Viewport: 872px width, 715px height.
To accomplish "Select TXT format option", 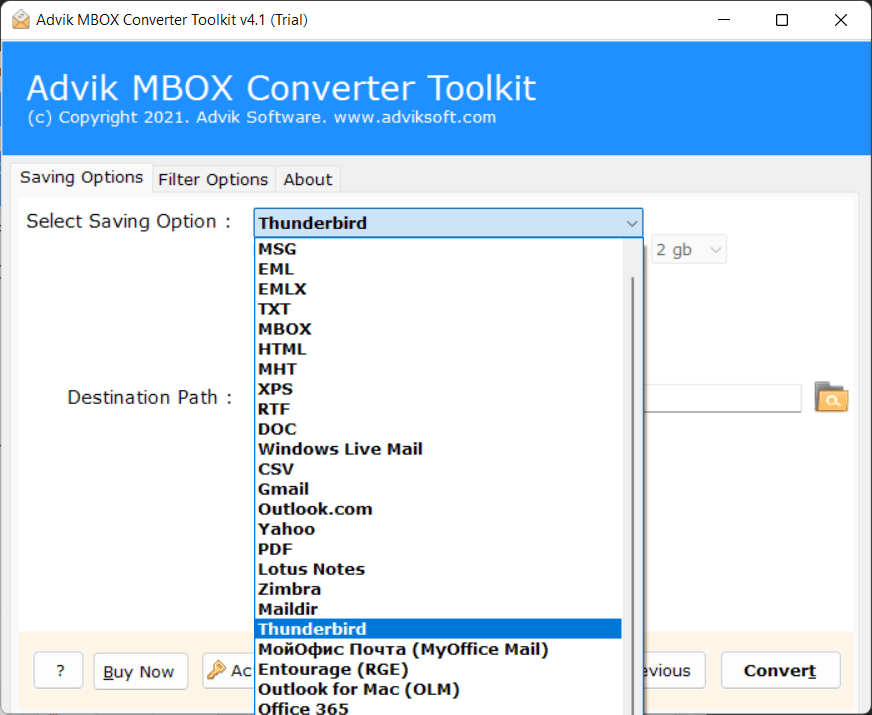I will point(438,309).
